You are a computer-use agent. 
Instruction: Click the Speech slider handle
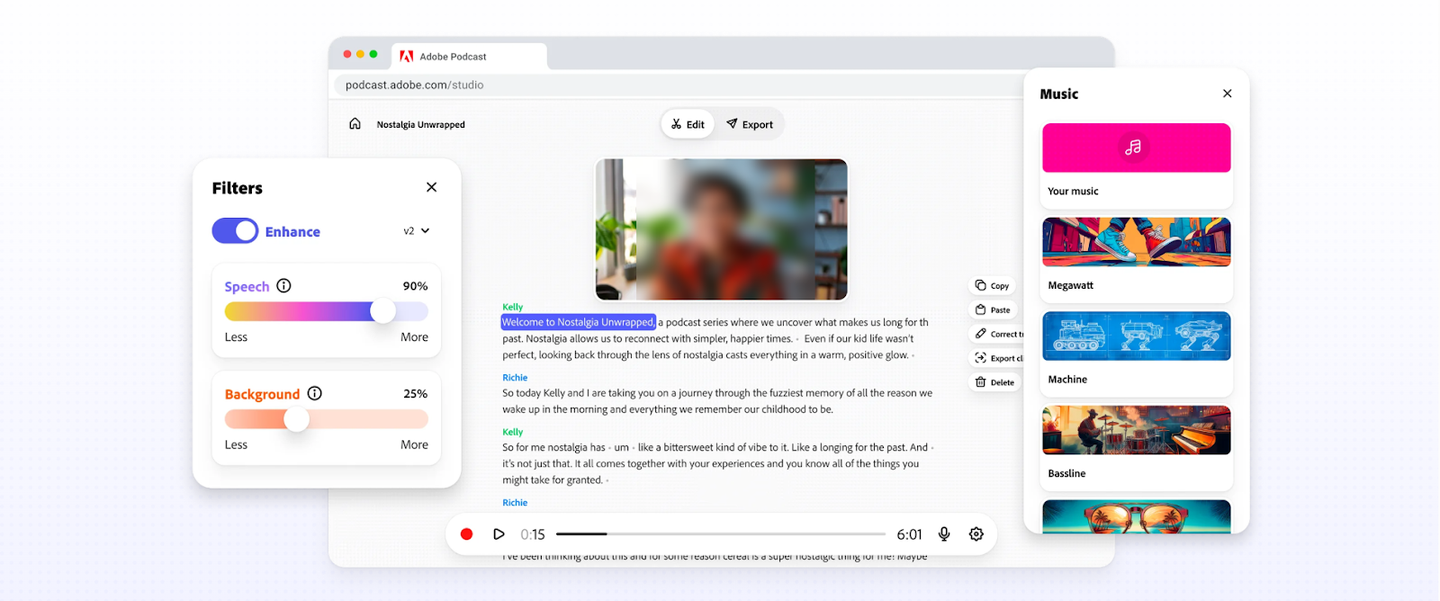pyautogui.click(x=383, y=311)
